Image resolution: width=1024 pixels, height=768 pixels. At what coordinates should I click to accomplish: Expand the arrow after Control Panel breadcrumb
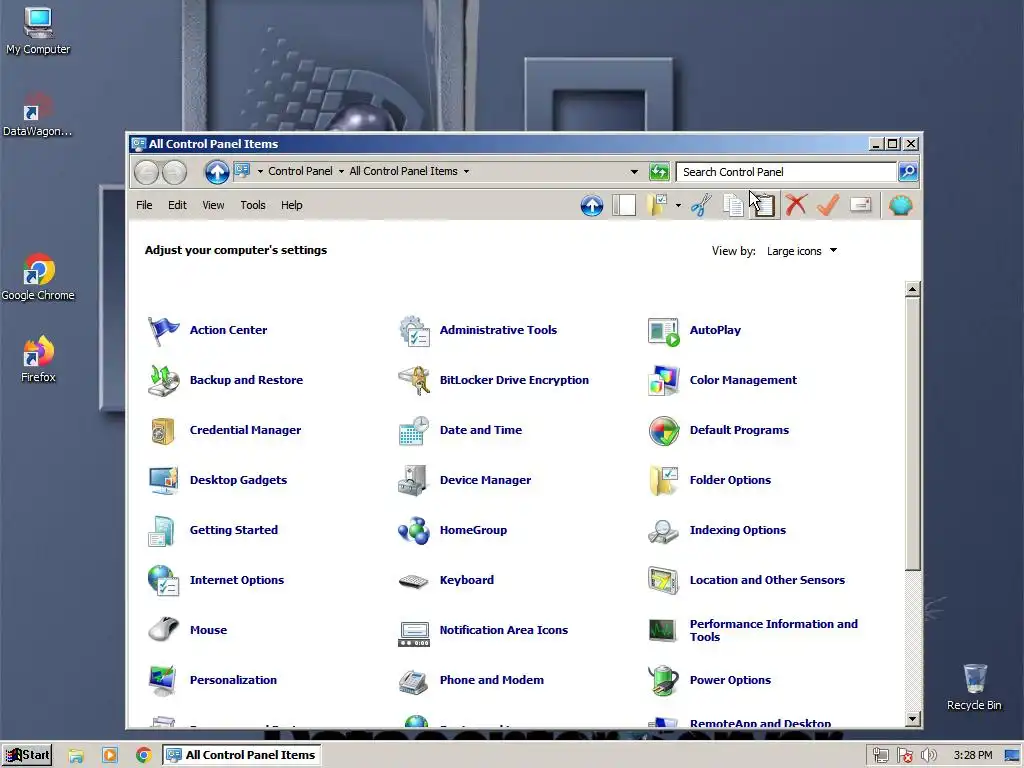click(341, 172)
